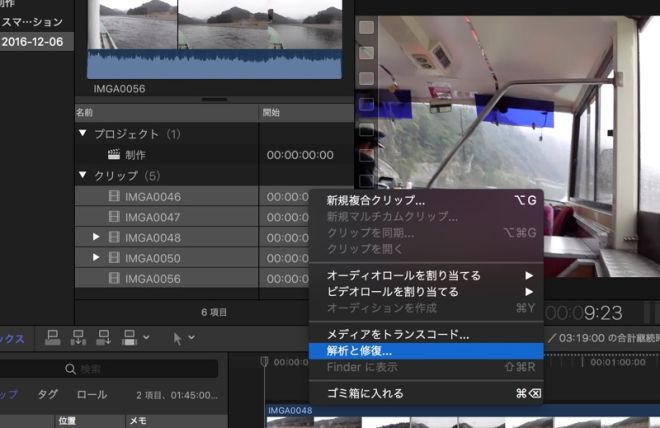
Task: Choose 解析と修復... from the context menu
Action: point(358,351)
